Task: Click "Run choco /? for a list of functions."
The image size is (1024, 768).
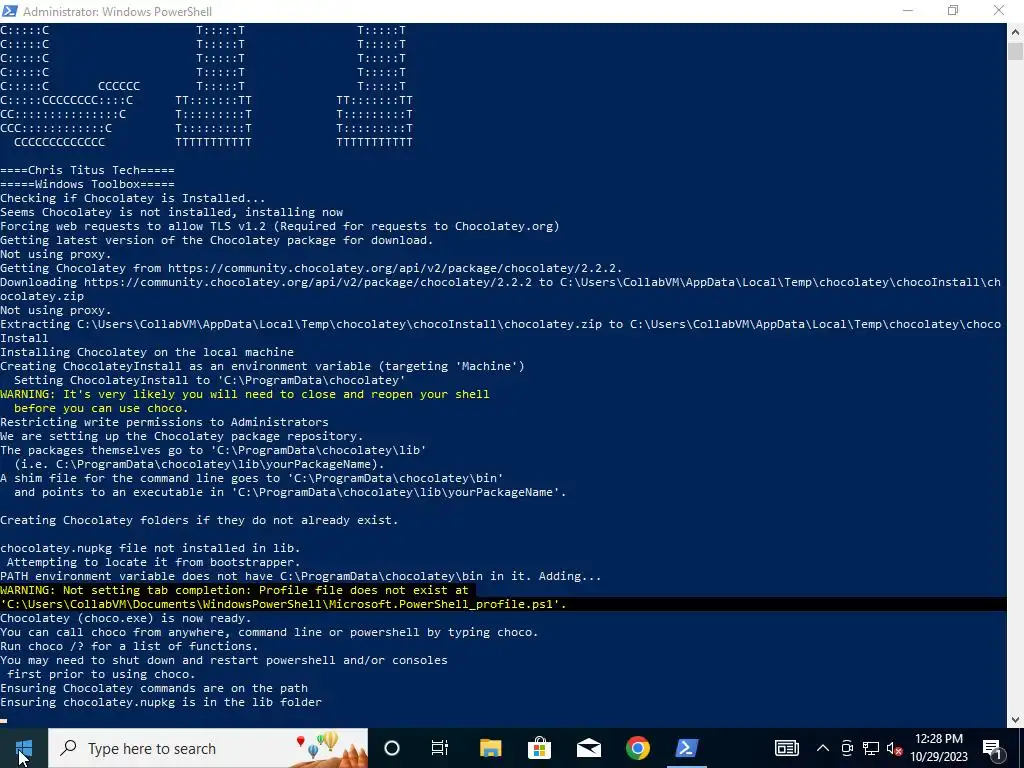Action: pyautogui.click(x=129, y=647)
